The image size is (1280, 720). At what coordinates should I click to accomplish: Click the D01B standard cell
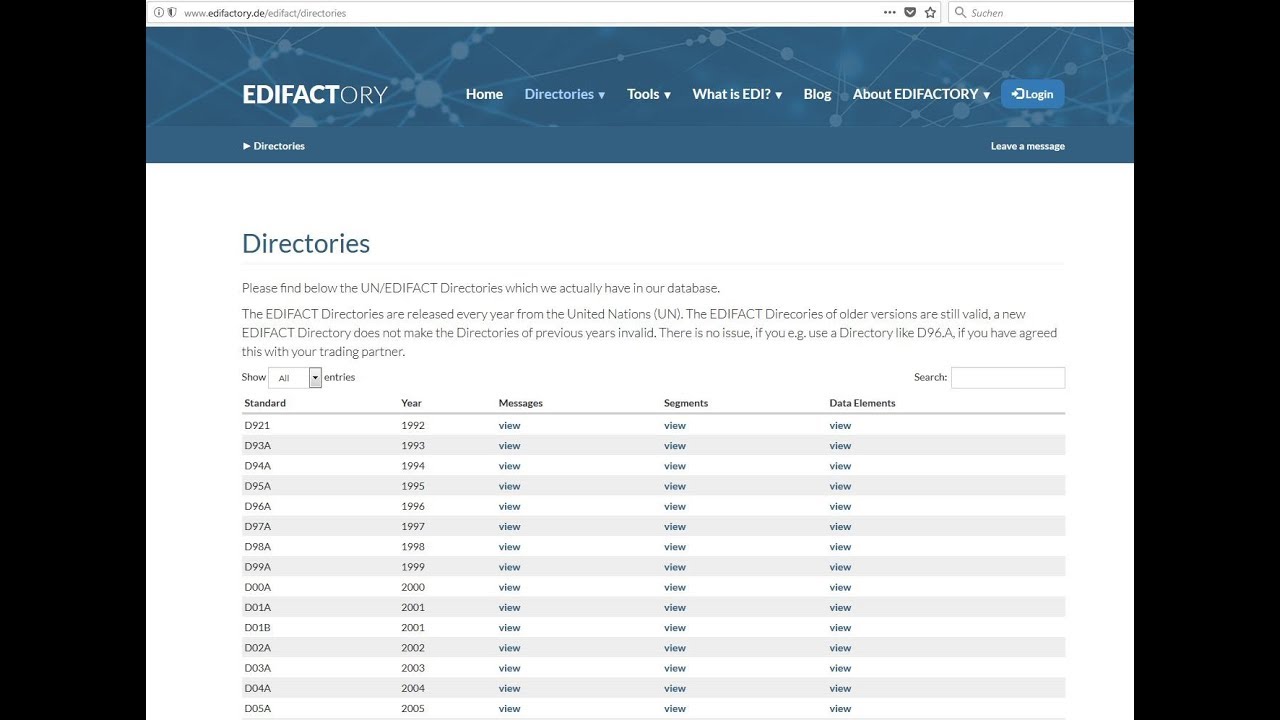[257, 628]
